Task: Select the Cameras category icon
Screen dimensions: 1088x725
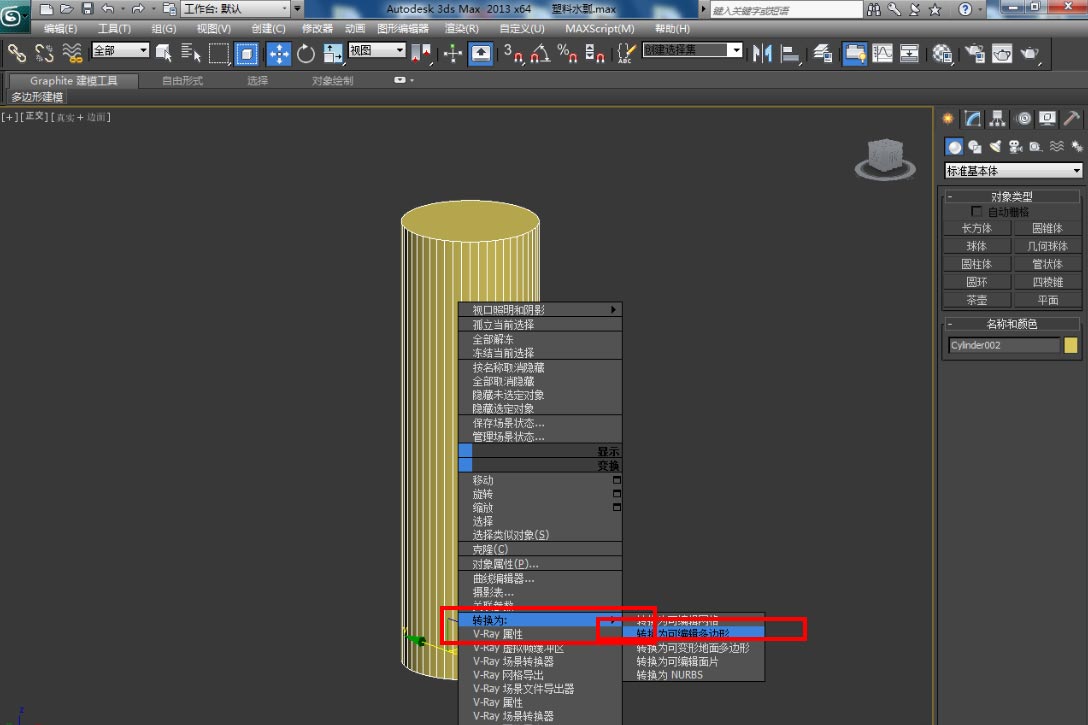Action: [x=1015, y=147]
